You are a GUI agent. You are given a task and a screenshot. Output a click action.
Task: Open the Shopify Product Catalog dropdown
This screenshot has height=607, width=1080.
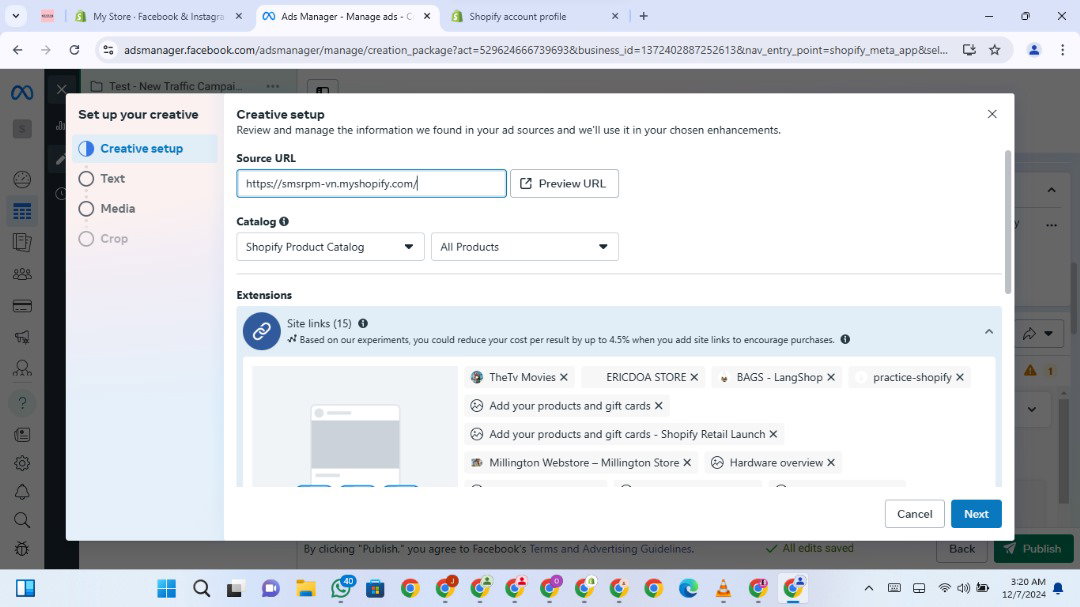coord(330,247)
